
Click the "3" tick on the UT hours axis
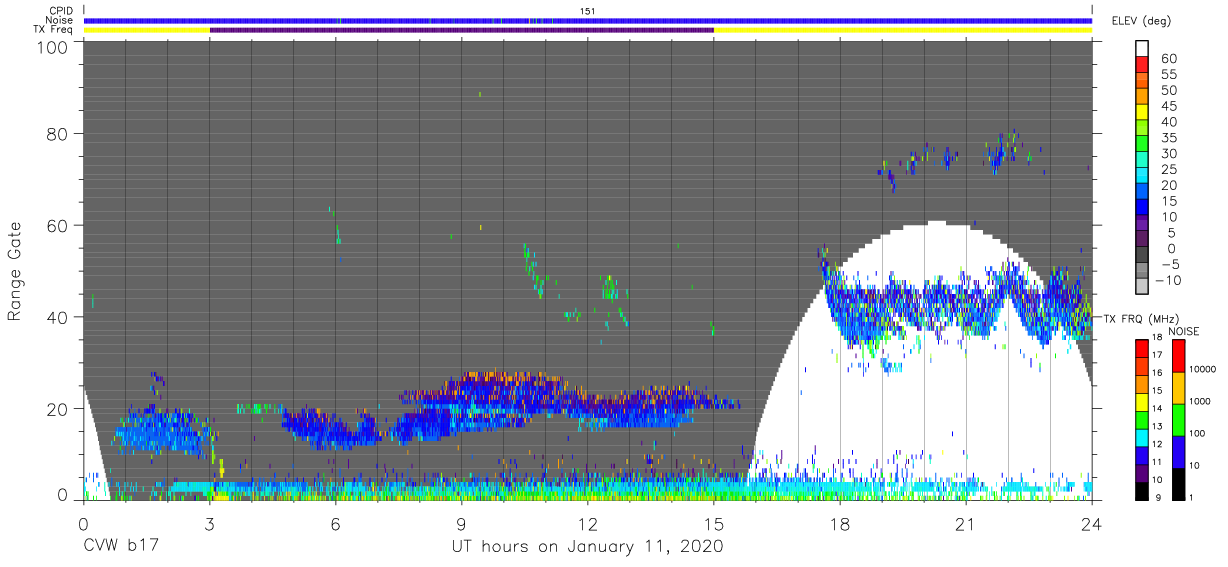[210, 524]
